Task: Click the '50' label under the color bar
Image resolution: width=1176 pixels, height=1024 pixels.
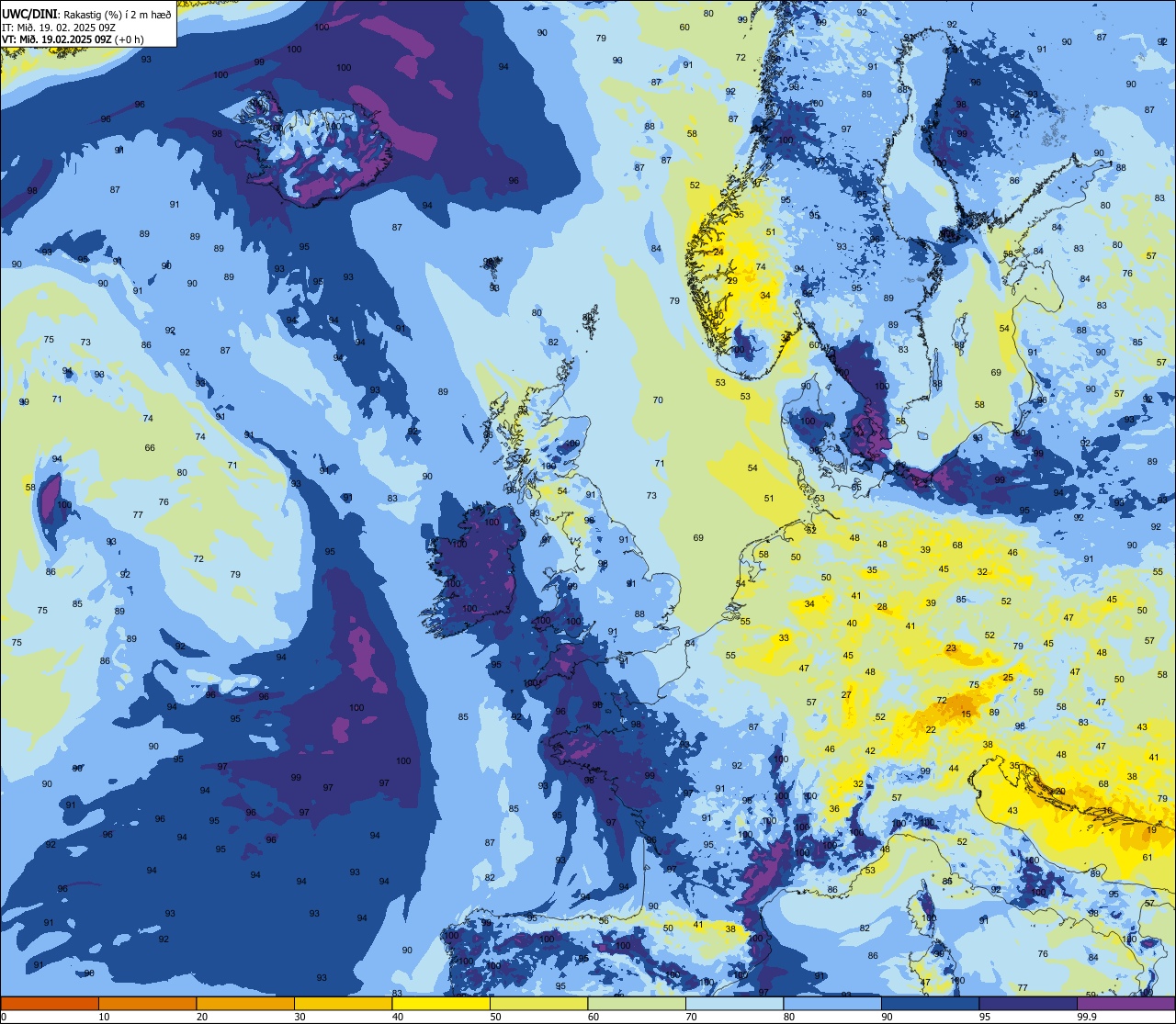Action: [495, 1017]
